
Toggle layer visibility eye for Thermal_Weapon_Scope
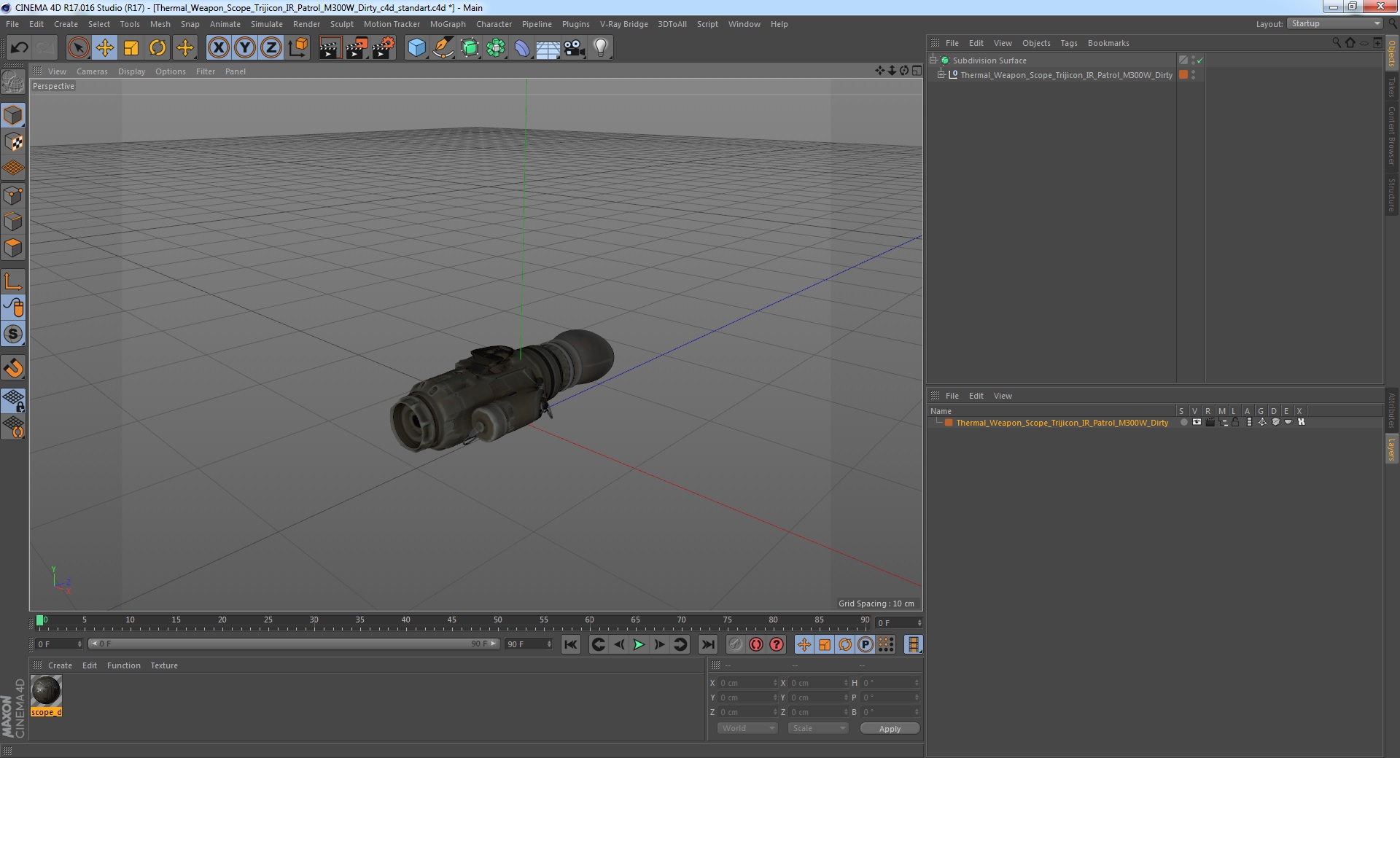coord(1197,422)
